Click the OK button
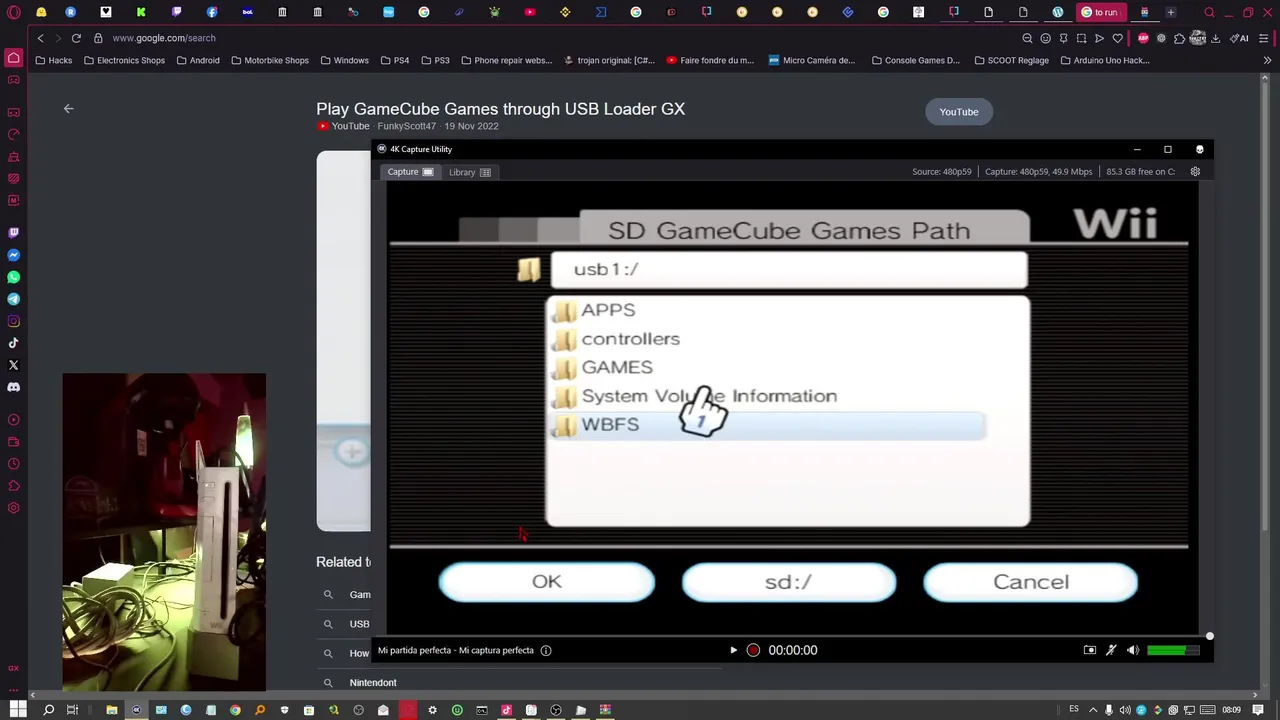Image resolution: width=1280 pixels, height=720 pixels. point(547,582)
